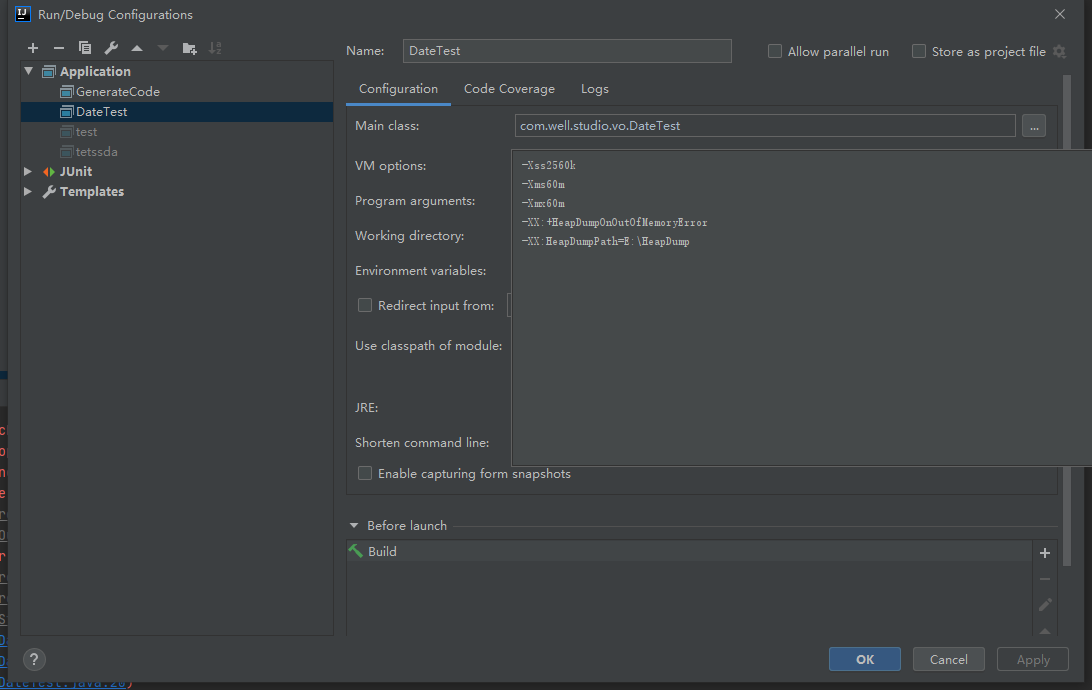Collapse the Before launch section
The image size is (1092, 690).
coord(354,526)
